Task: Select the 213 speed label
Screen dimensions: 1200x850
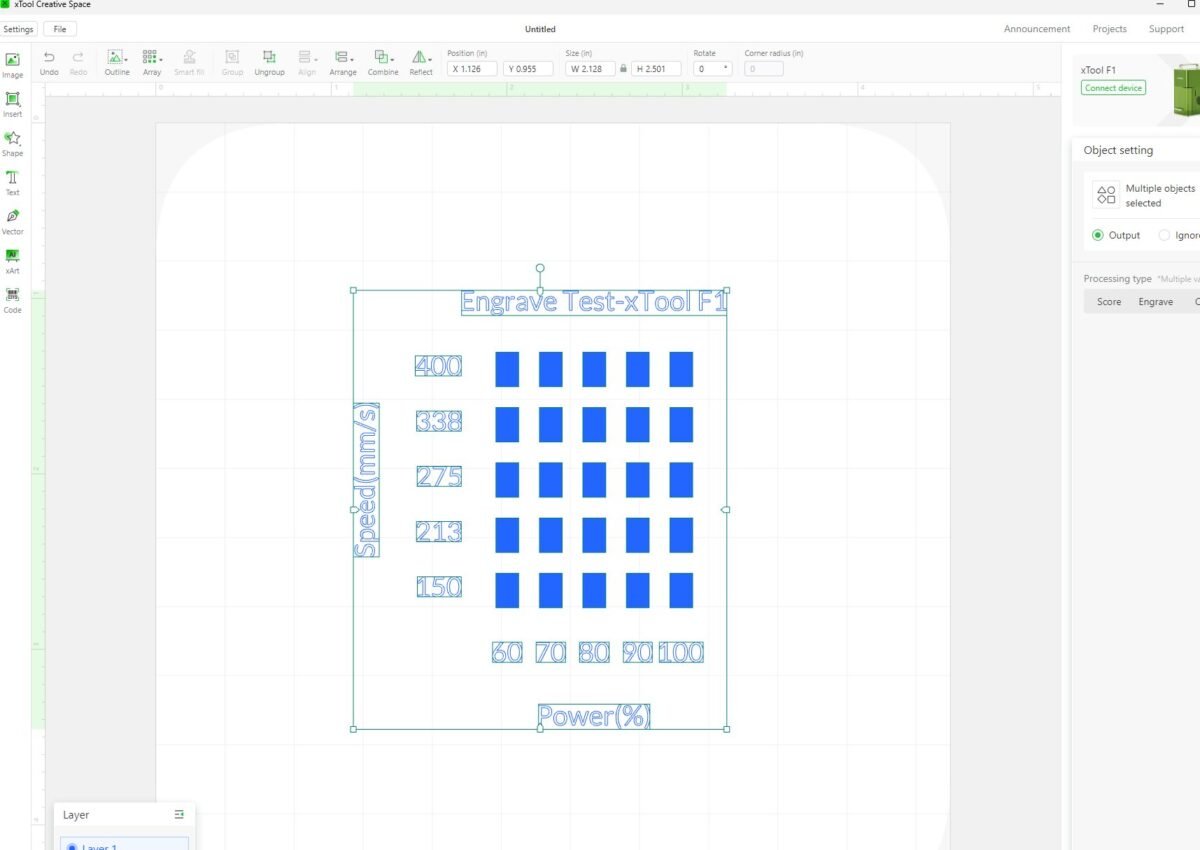Action: 439,532
